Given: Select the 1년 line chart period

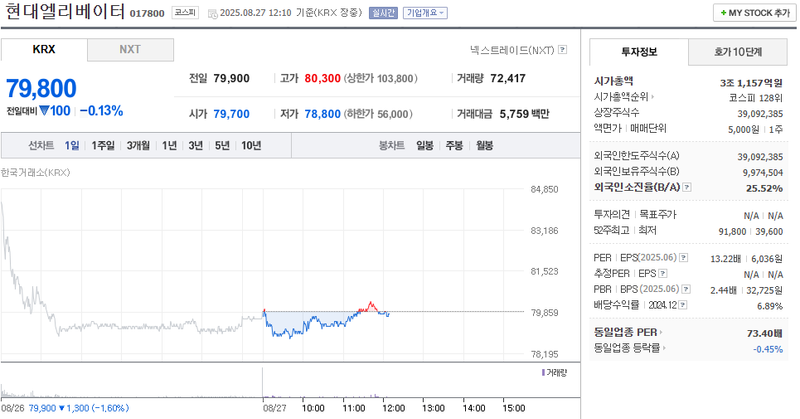Looking at the screenshot, I should point(169,145).
